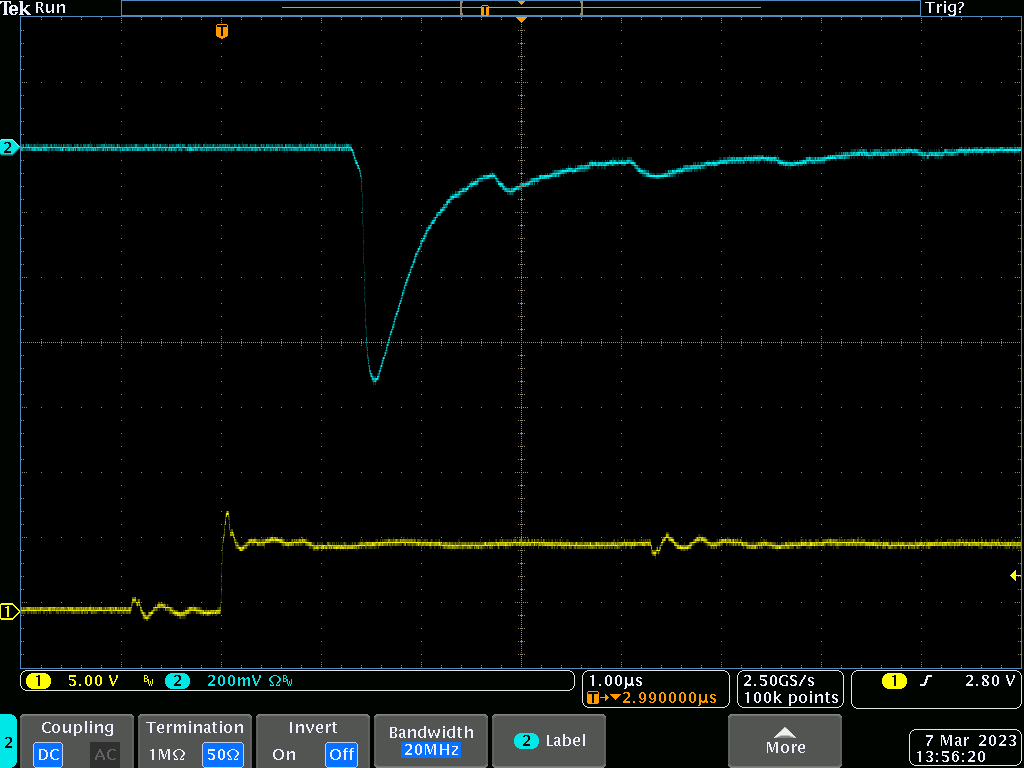1024x768 pixels.
Task: Click the trigger level arrow on right edge
Action: pyautogui.click(x=1014, y=575)
